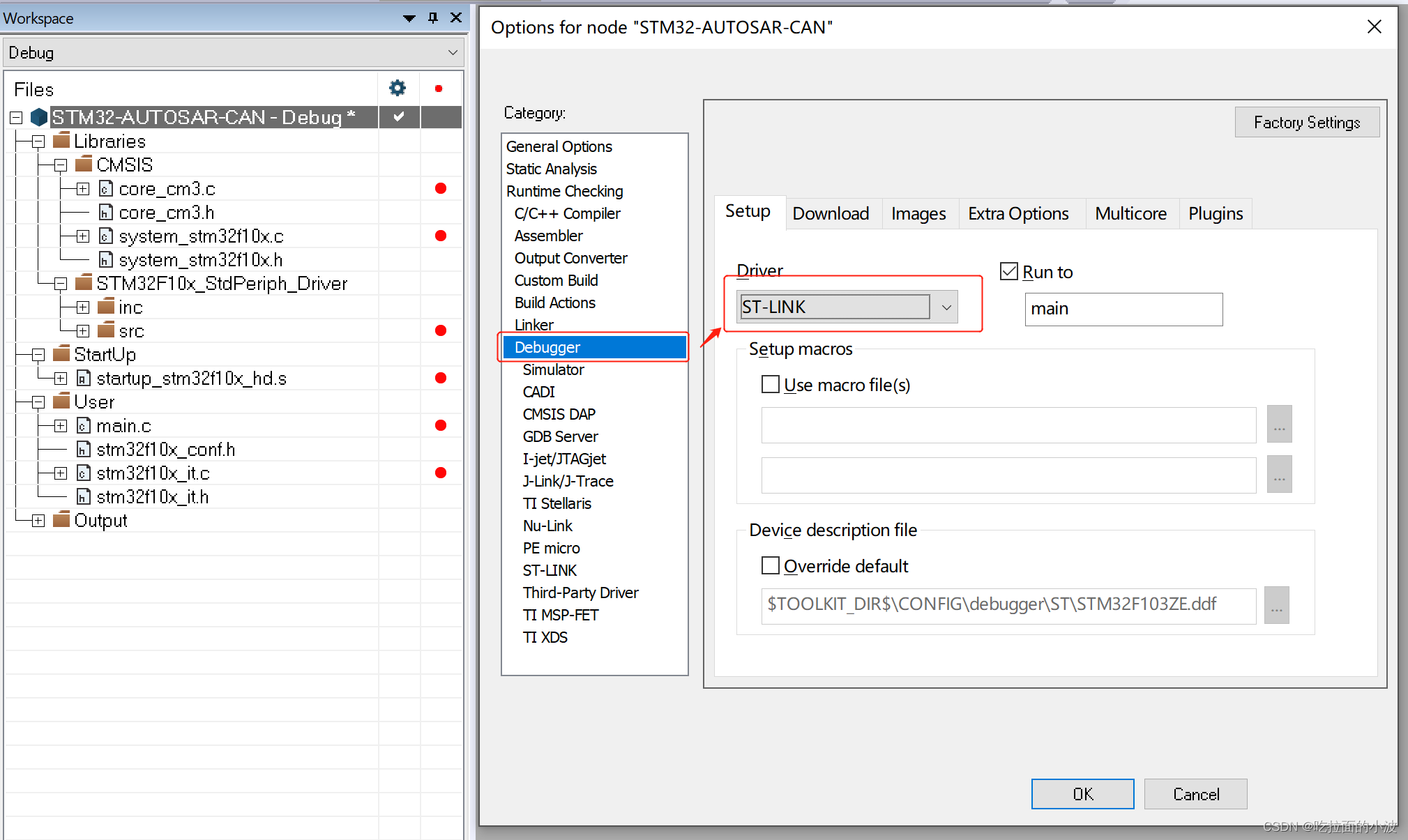Open the Debug configuration dropdown

pos(452,53)
